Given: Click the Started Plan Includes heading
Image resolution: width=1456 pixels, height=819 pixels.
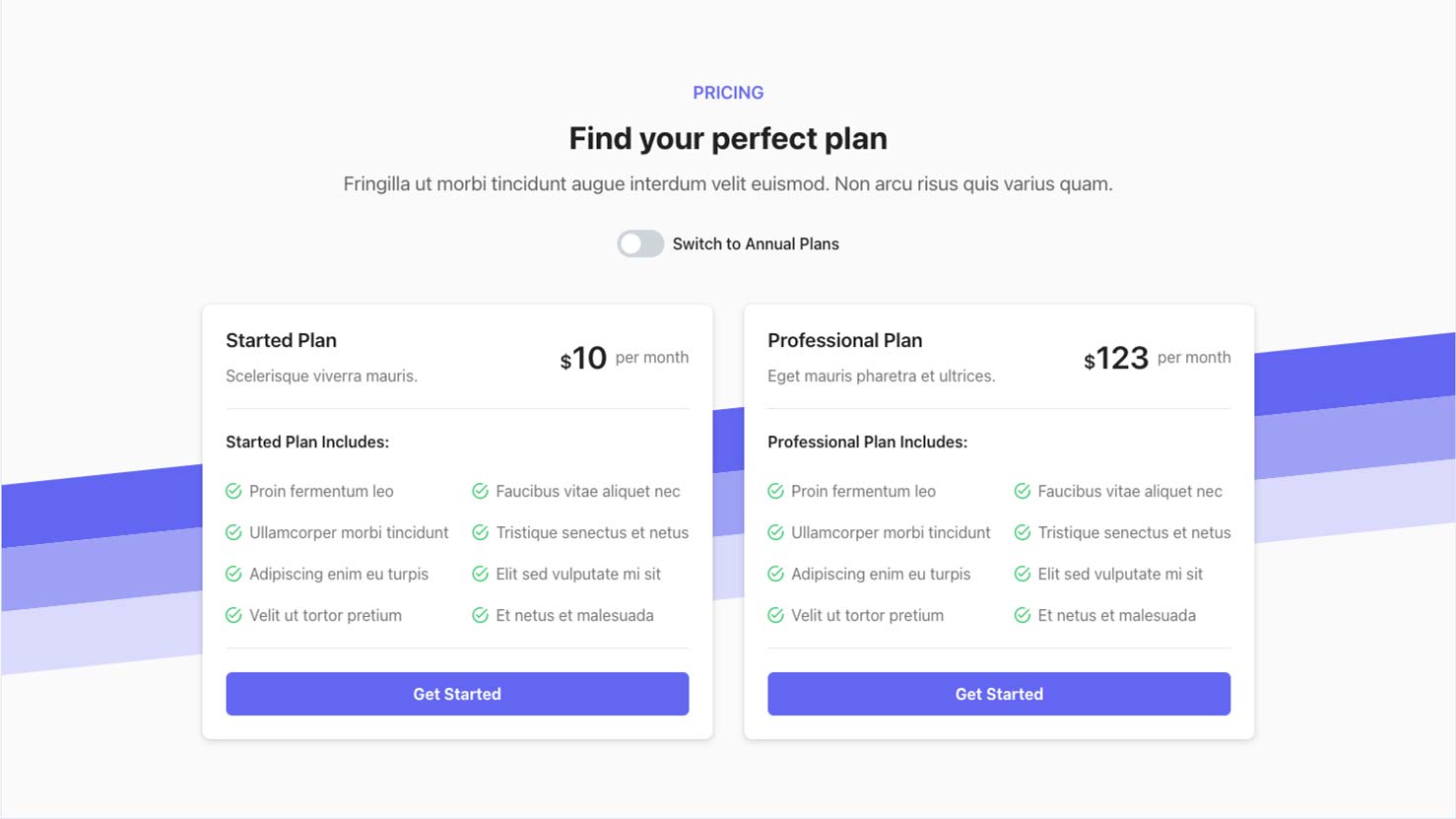Looking at the screenshot, I should pyautogui.click(x=307, y=442).
